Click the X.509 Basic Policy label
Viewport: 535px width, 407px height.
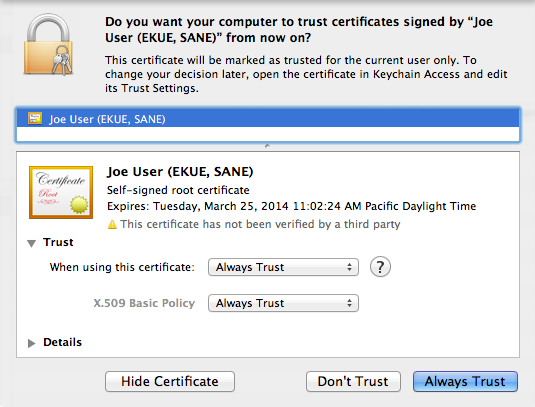click(x=144, y=303)
